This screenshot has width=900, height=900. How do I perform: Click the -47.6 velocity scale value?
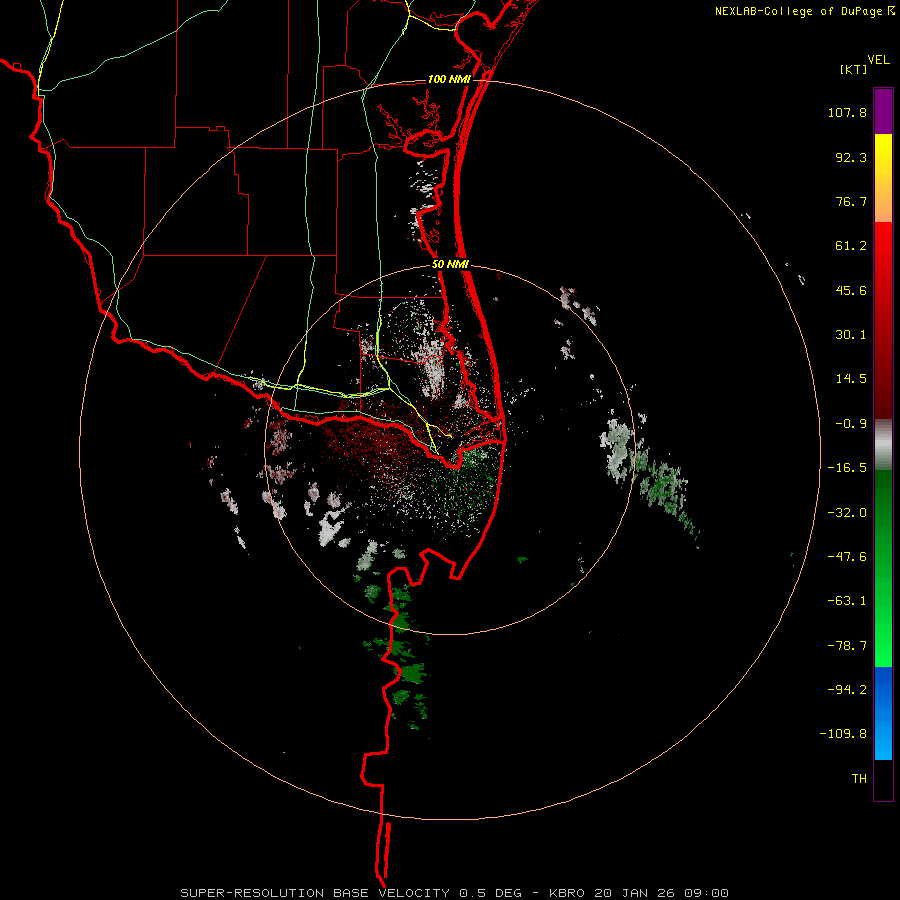click(x=847, y=557)
